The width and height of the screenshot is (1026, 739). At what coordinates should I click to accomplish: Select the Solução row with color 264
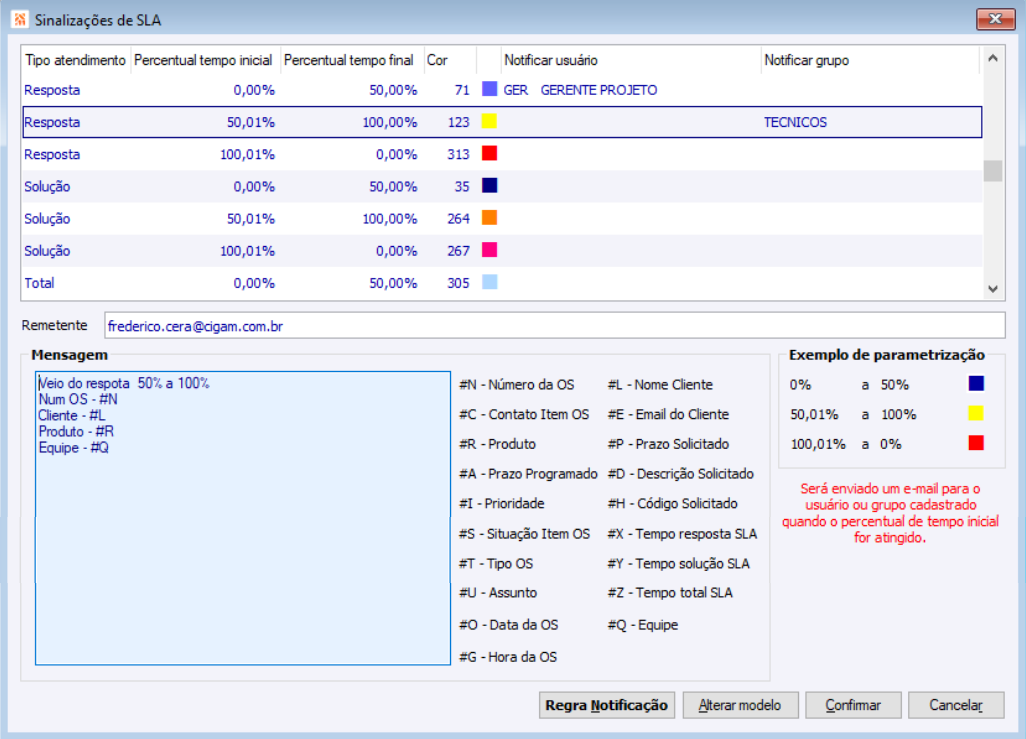click(x=502, y=219)
